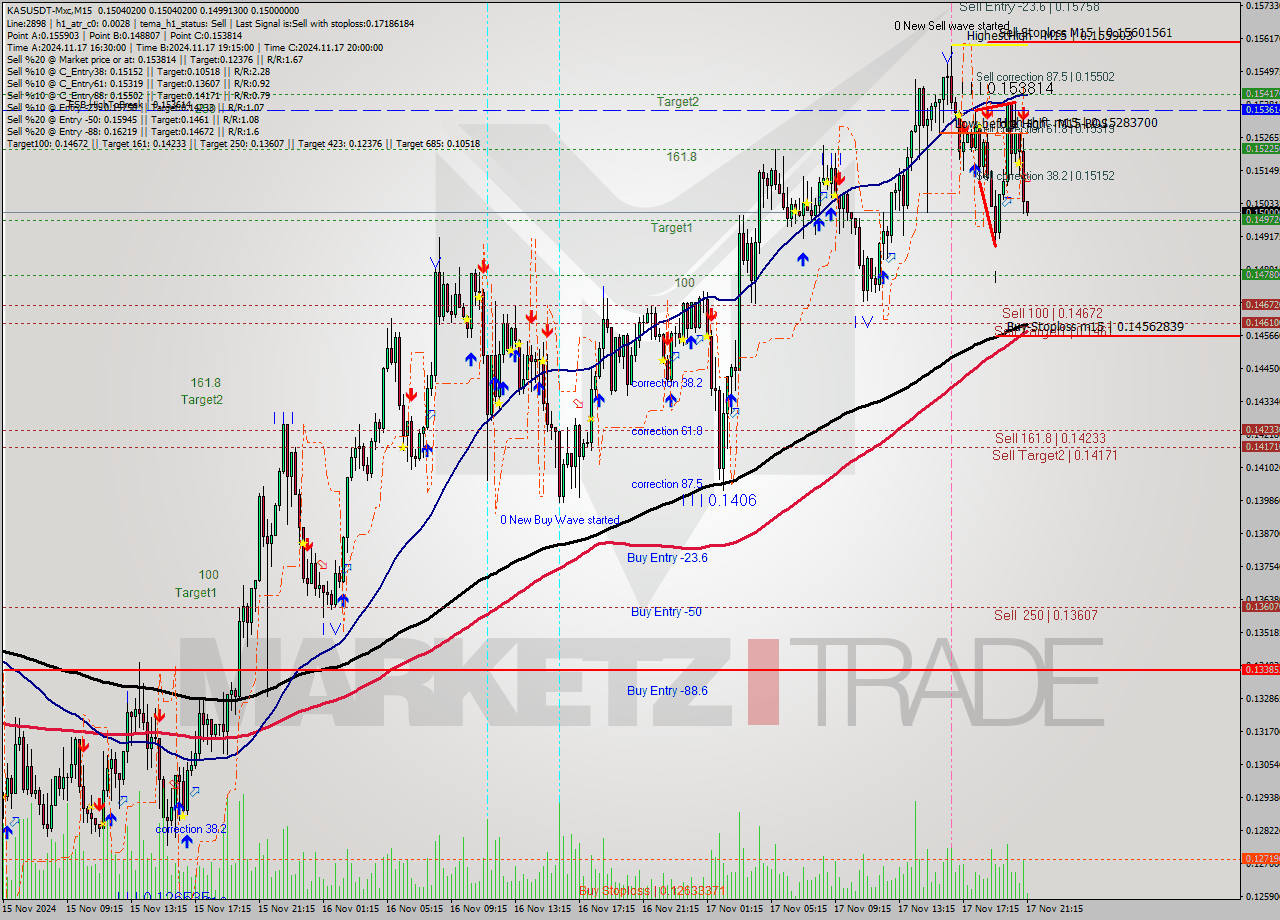
Task: Select the Buy Stoploss m15 | 0.14562839 label
Action: (x=1095, y=327)
